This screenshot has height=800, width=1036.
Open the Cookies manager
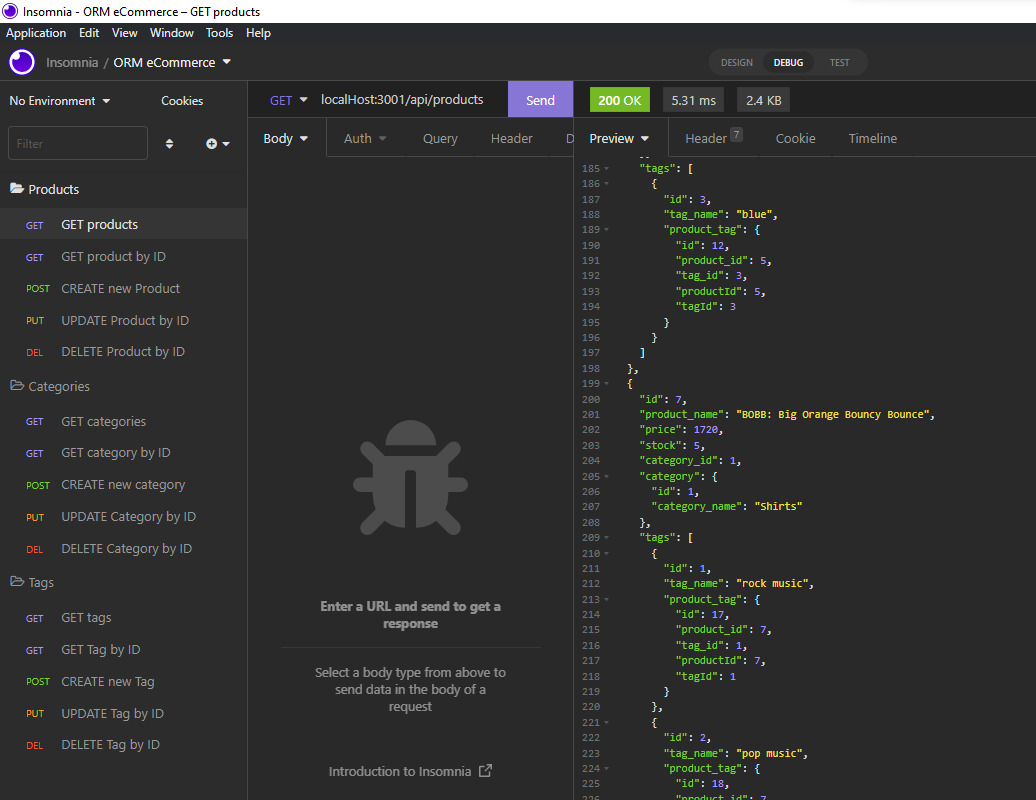181,100
